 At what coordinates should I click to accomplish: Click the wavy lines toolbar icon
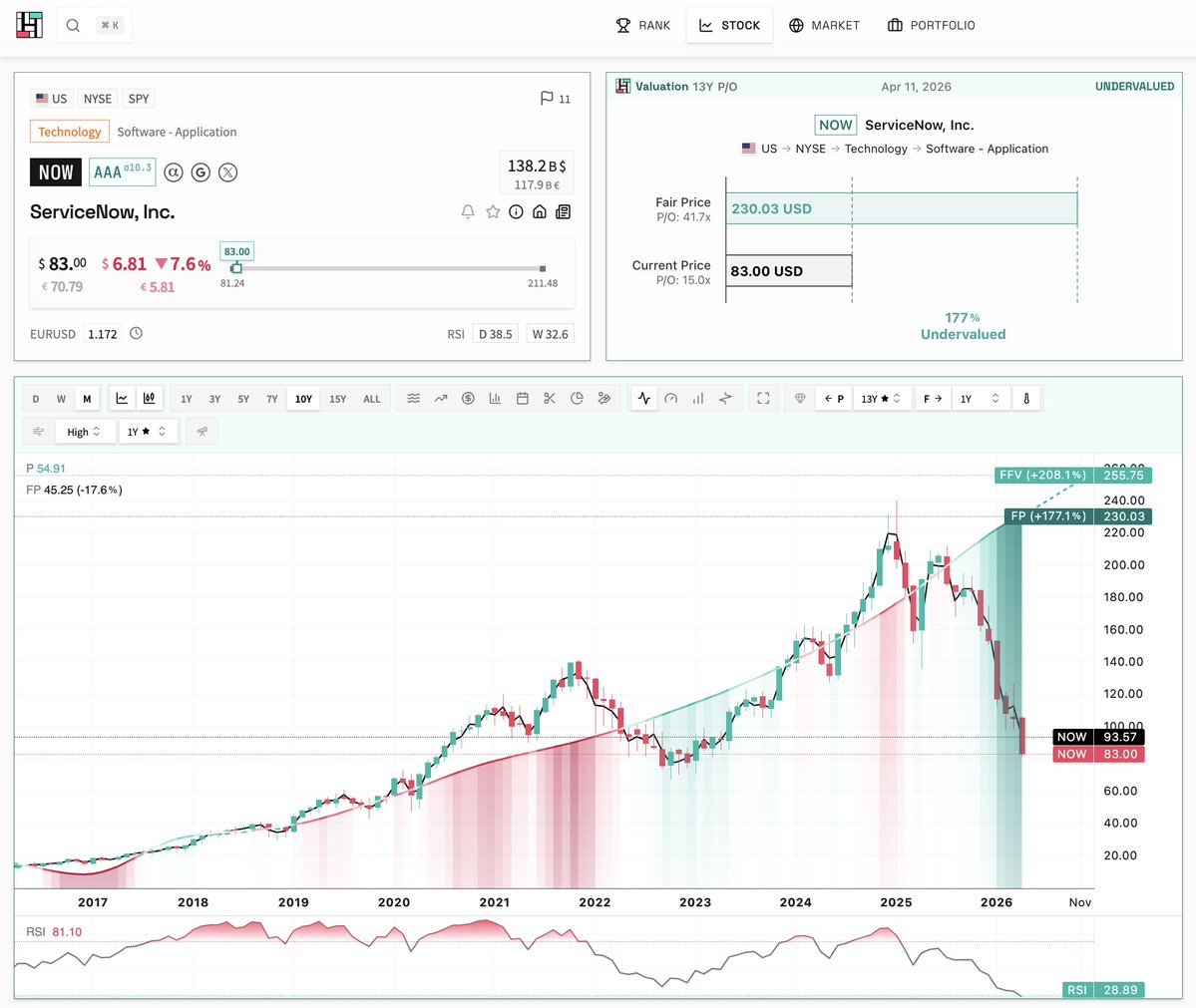click(x=413, y=398)
